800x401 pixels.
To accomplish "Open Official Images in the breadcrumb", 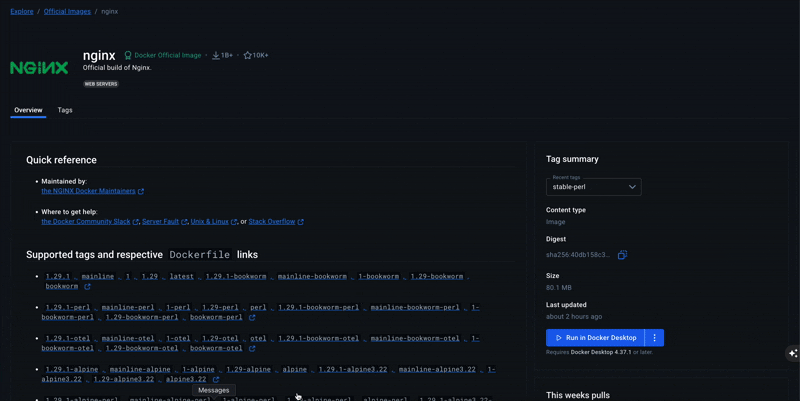I will pyautogui.click(x=67, y=11).
